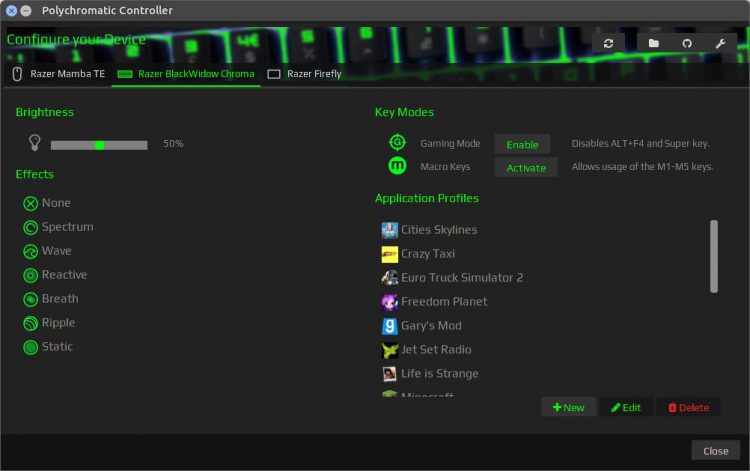Select the Freedom Planet profile name
This screenshot has width=750, height=471.
(444, 302)
